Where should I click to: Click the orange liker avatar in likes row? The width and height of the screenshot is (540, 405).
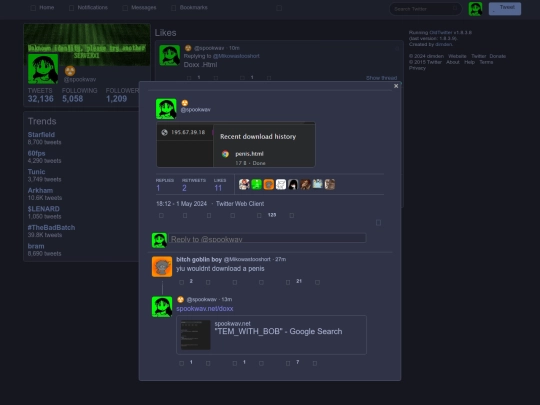(269, 184)
